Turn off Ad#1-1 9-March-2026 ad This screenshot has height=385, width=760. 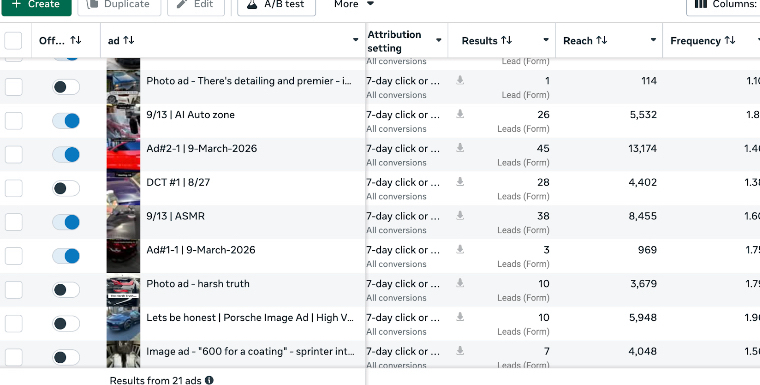click(x=66, y=256)
